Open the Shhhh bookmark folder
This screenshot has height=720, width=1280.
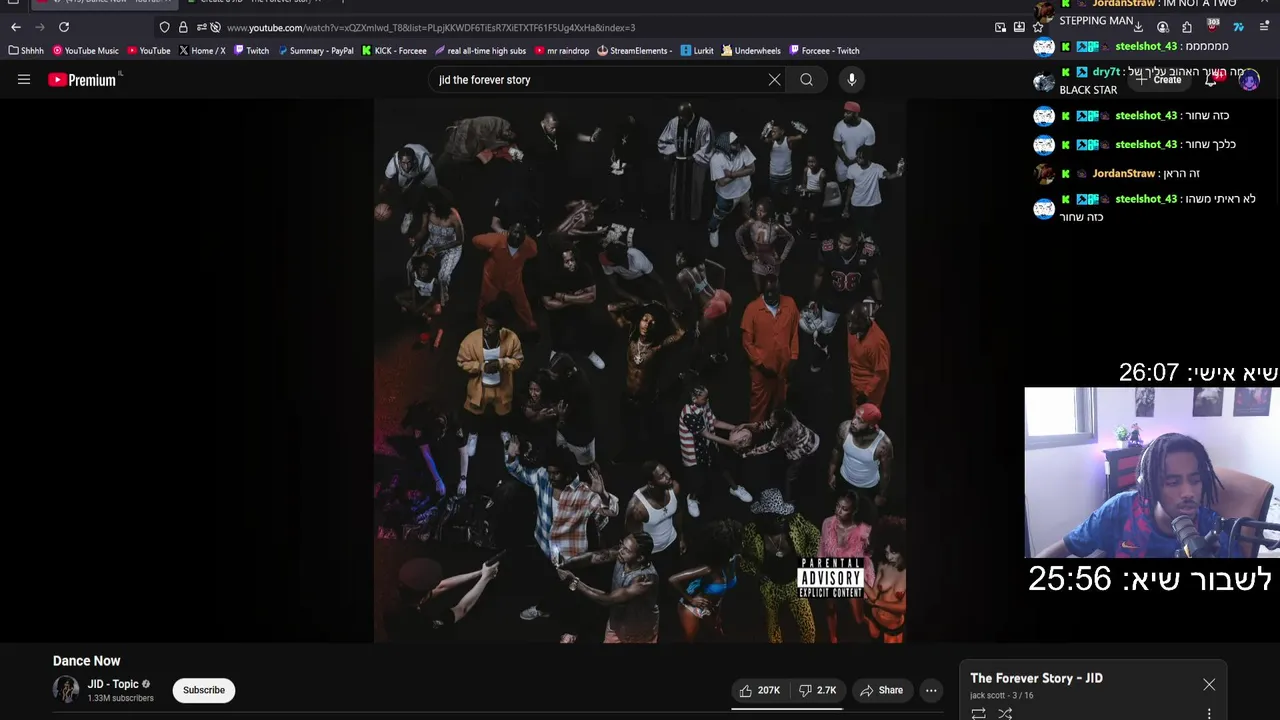tap(26, 51)
